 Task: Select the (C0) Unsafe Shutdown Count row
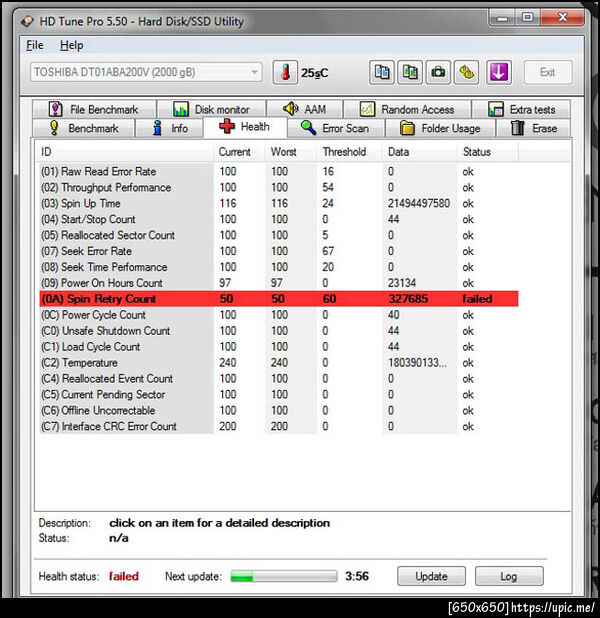coord(279,331)
